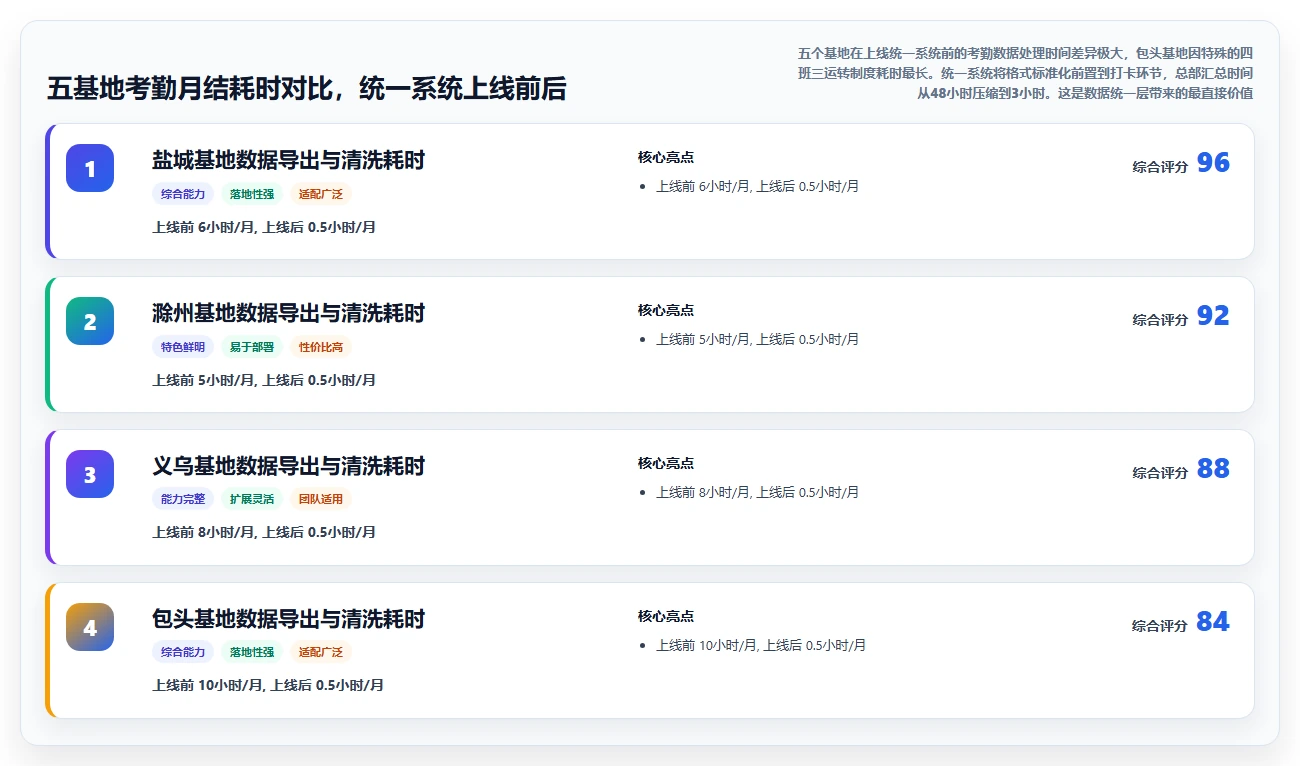Select 综合能力 tag in 包头基地 card
The height and width of the screenshot is (766, 1300).
tap(183, 652)
